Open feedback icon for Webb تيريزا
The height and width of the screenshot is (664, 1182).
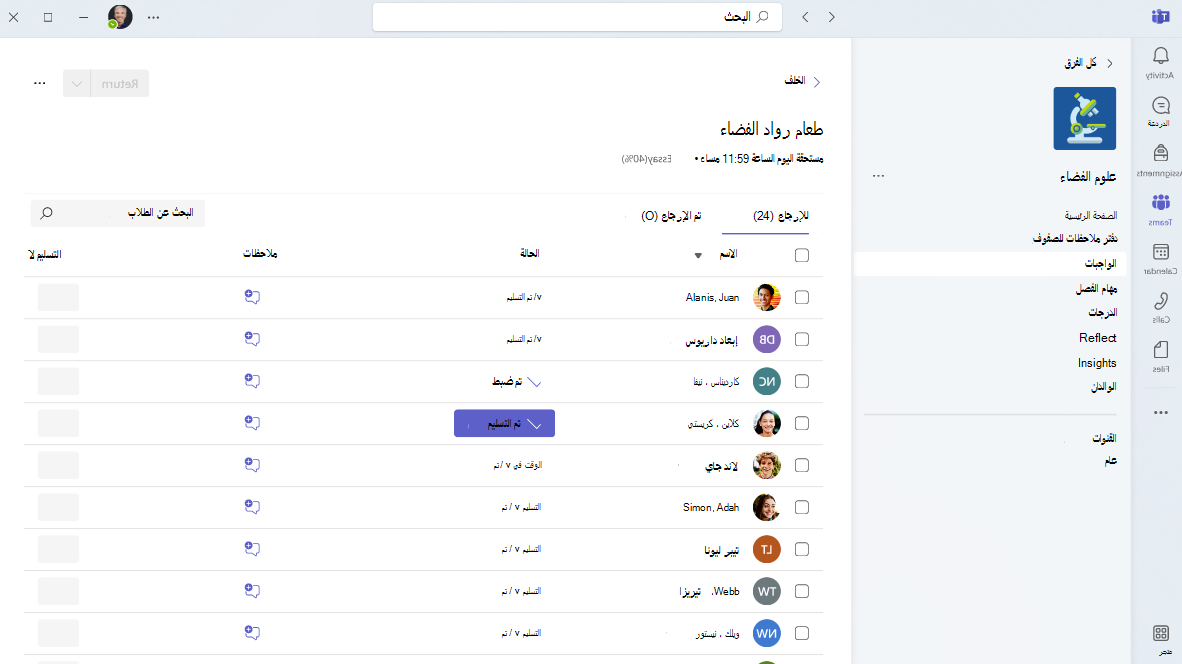[253, 591]
